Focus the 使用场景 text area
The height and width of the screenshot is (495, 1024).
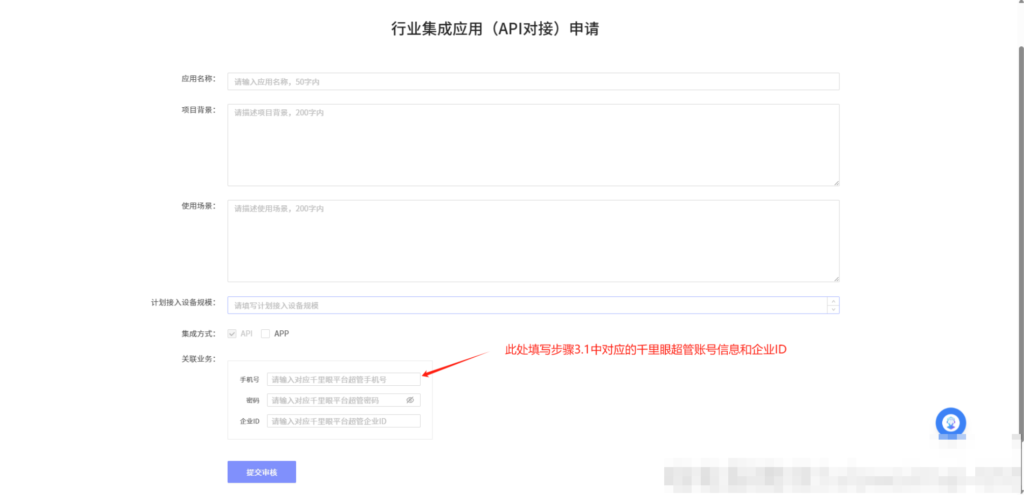tap(533, 241)
